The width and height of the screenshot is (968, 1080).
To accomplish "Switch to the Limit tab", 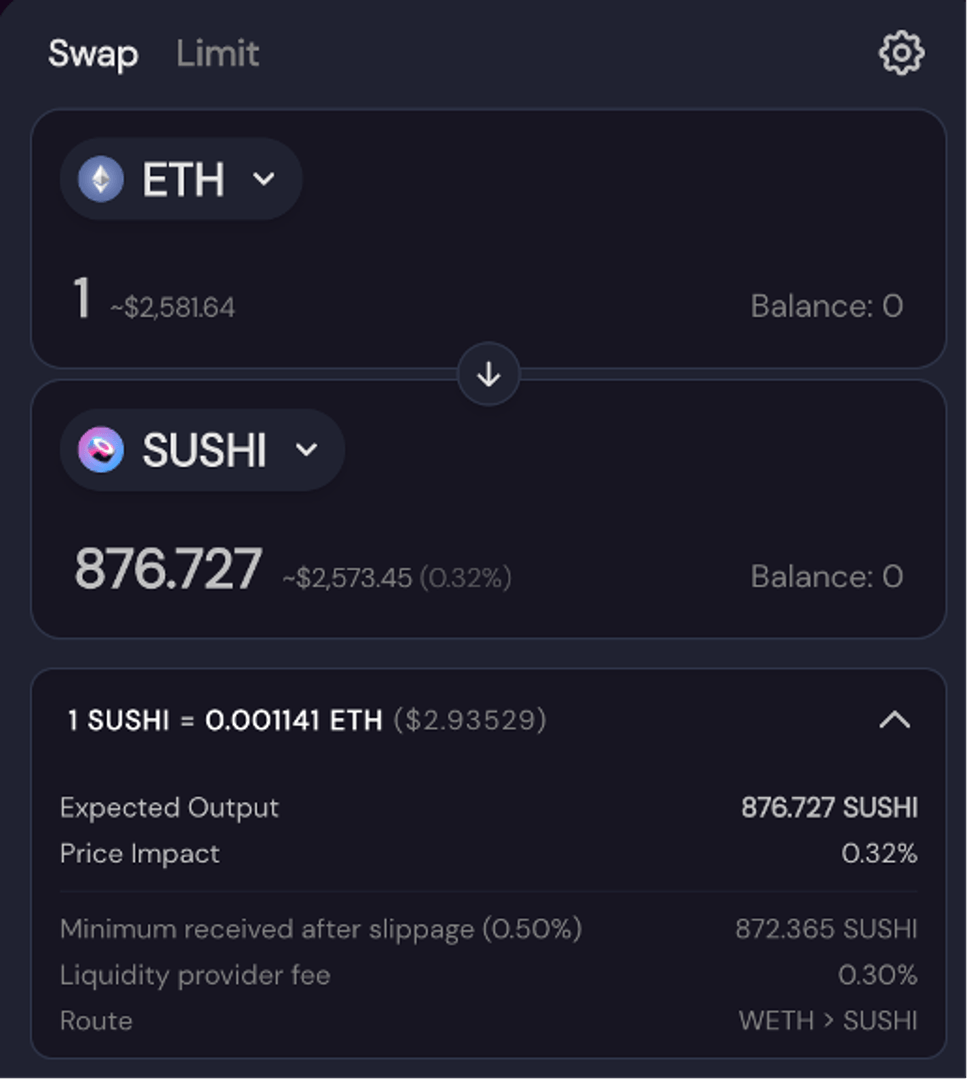I will pyautogui.click(x=217, y=53).
